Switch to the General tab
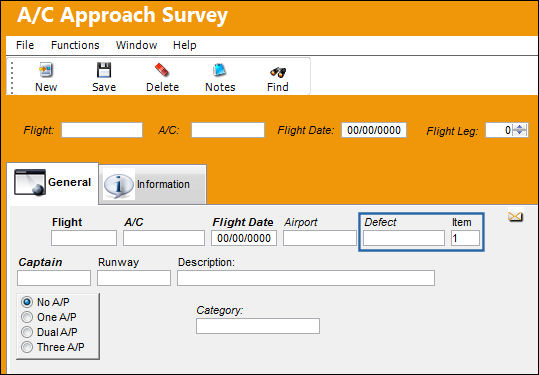Image resolution: width=539 pixels, height=375 pixels. point(53,183)
